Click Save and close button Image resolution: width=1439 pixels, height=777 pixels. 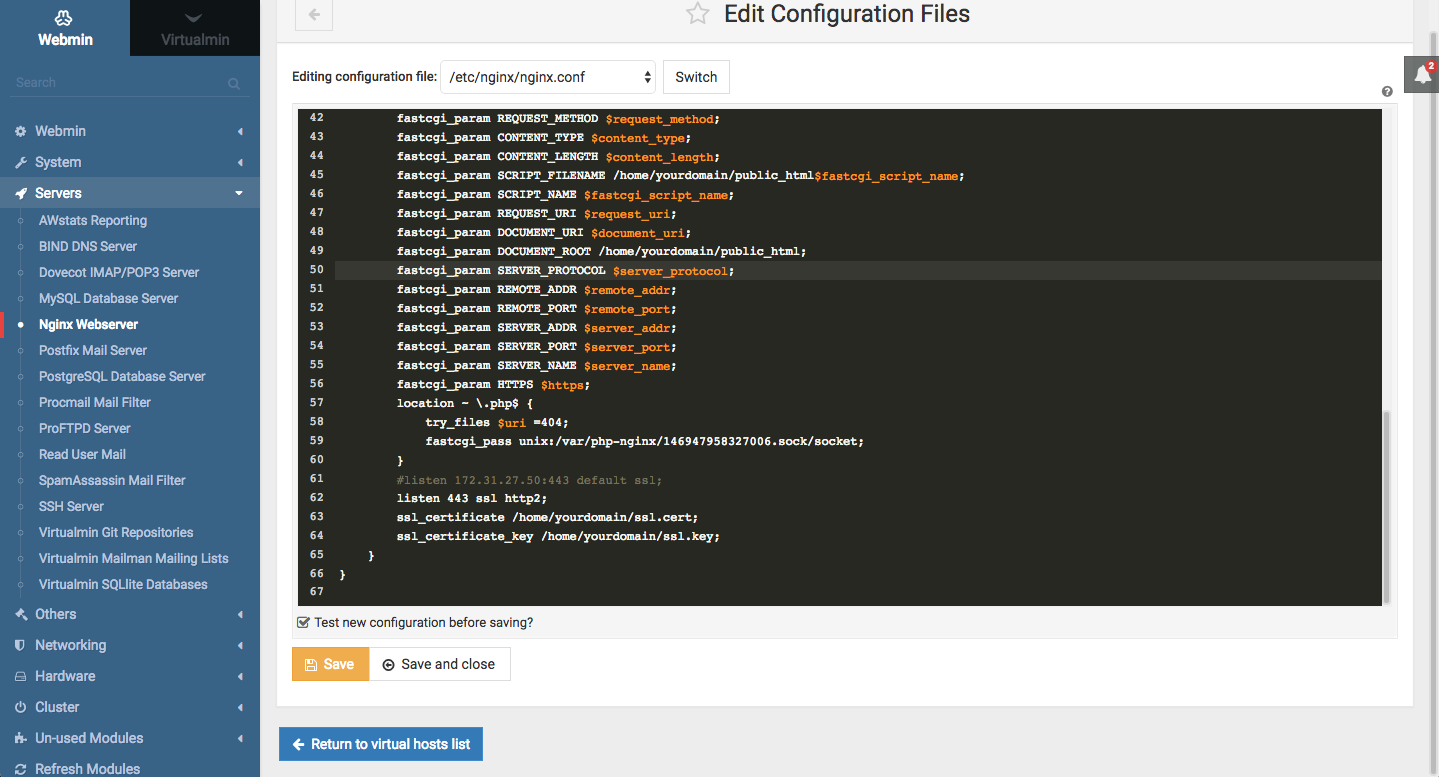pos(439,664)
